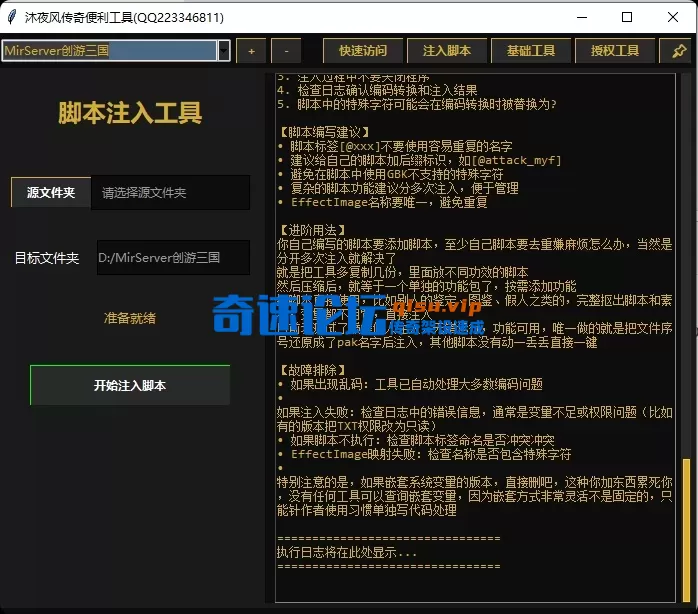Click the 请选择源文件夹 input field
The image size is (698, 614).
coord(170,193)
